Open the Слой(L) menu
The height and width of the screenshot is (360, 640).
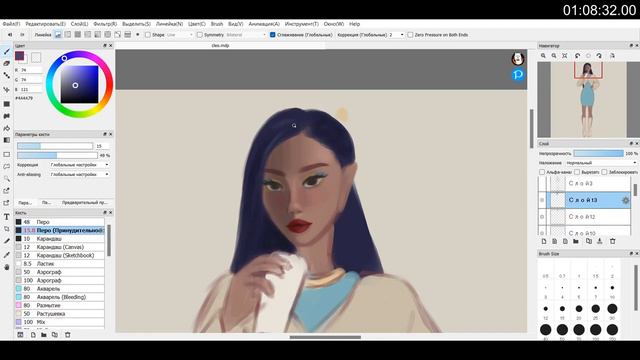(79, 24)
